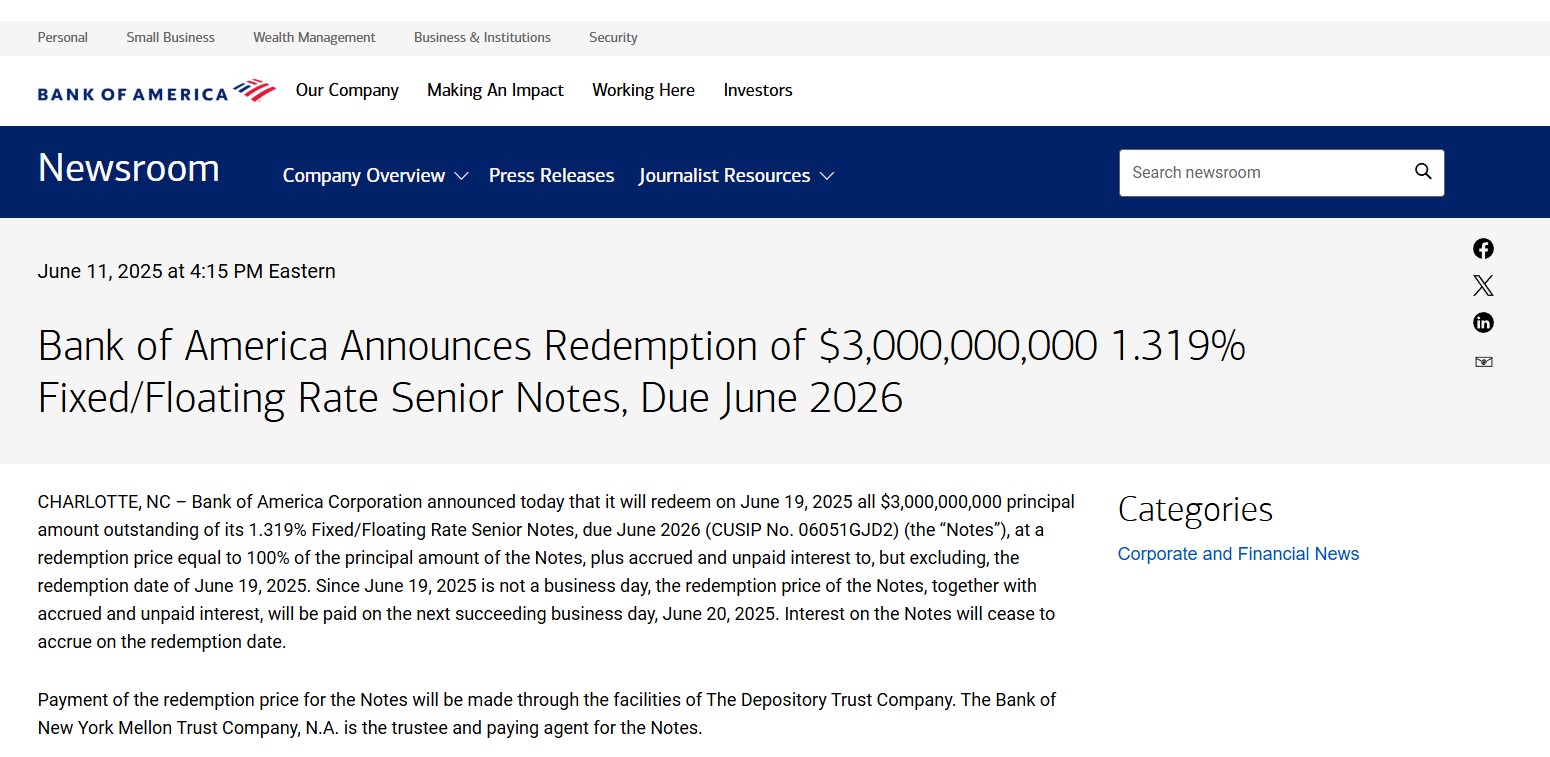
Task: Go to Business & Institutions link
Action: tap(482, 37)
